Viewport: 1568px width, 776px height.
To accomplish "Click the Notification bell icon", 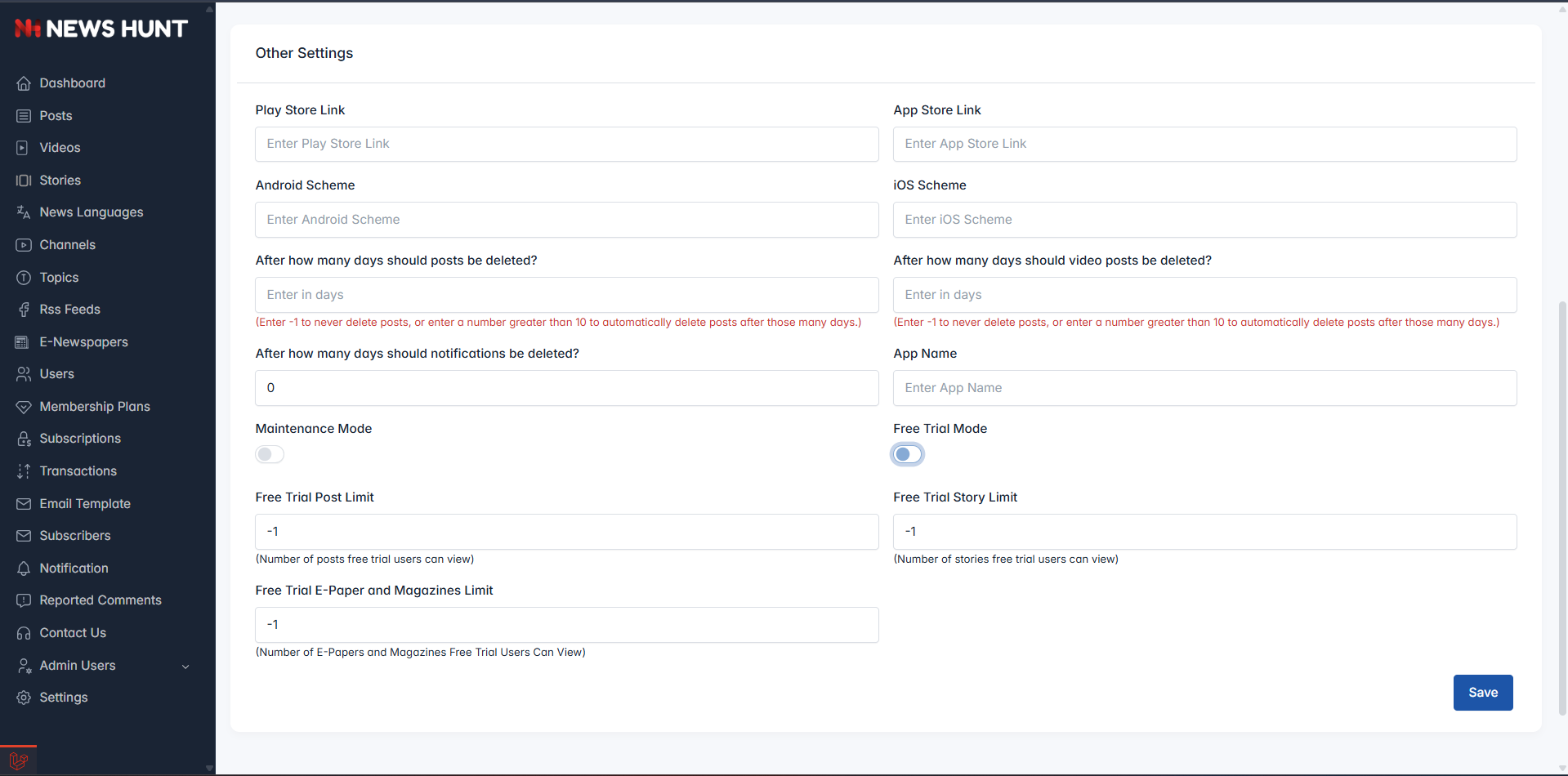I will [24, 569].
